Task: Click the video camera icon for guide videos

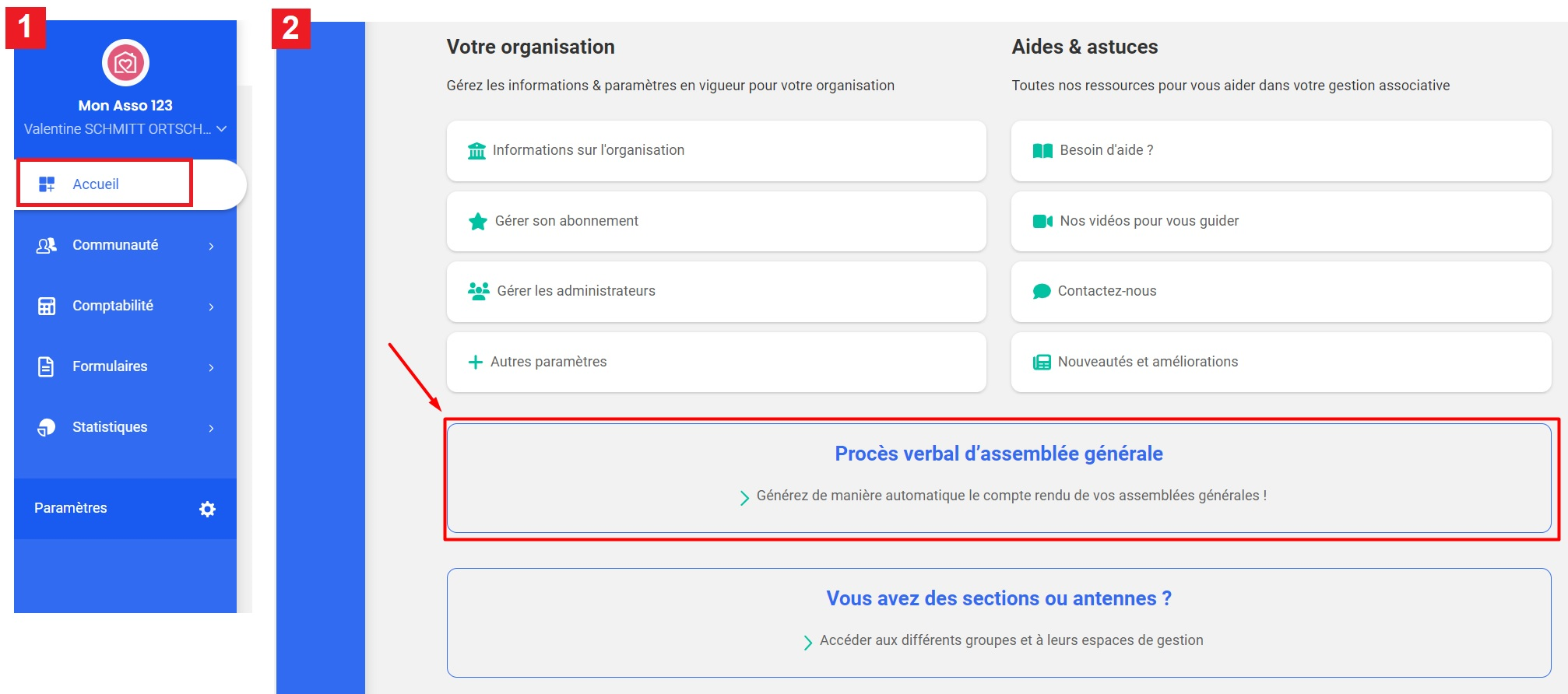Action: coord(1042,221)
